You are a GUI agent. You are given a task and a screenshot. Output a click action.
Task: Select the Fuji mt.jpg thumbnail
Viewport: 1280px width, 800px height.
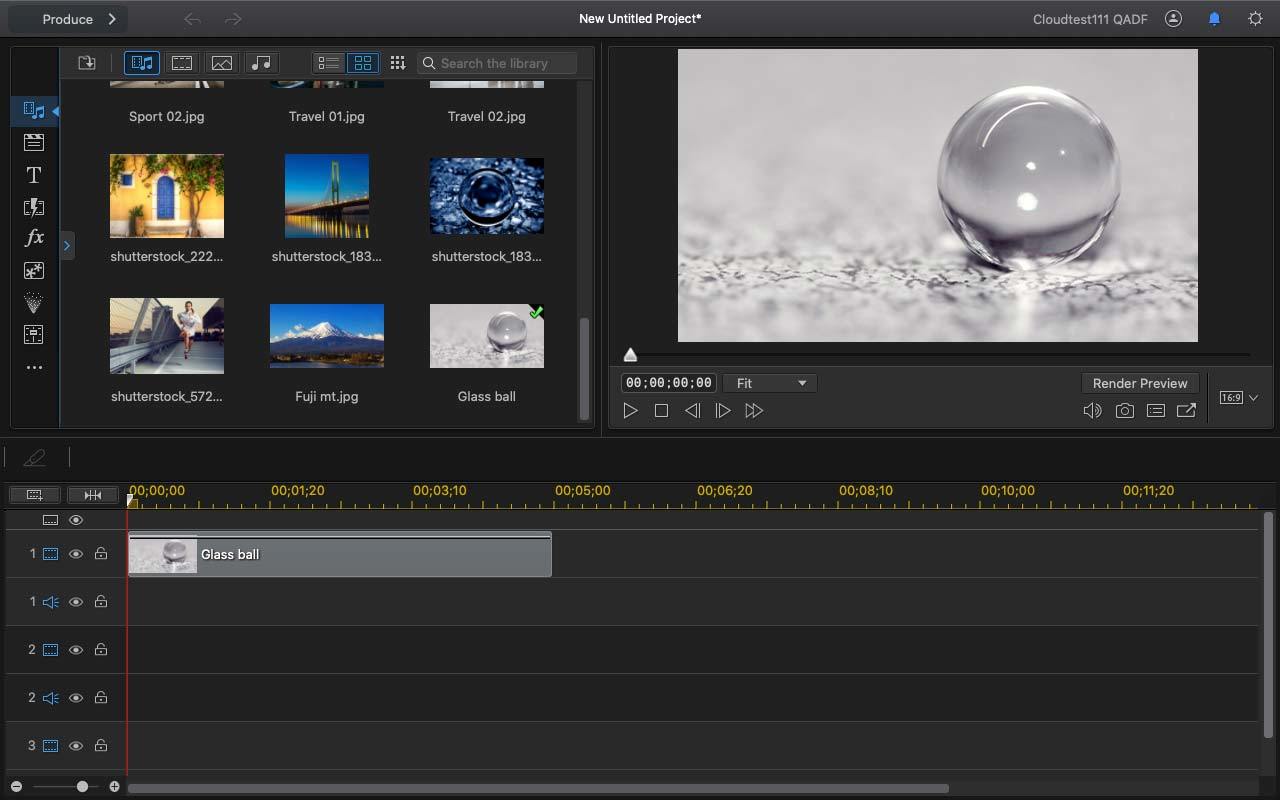(326, 336)
